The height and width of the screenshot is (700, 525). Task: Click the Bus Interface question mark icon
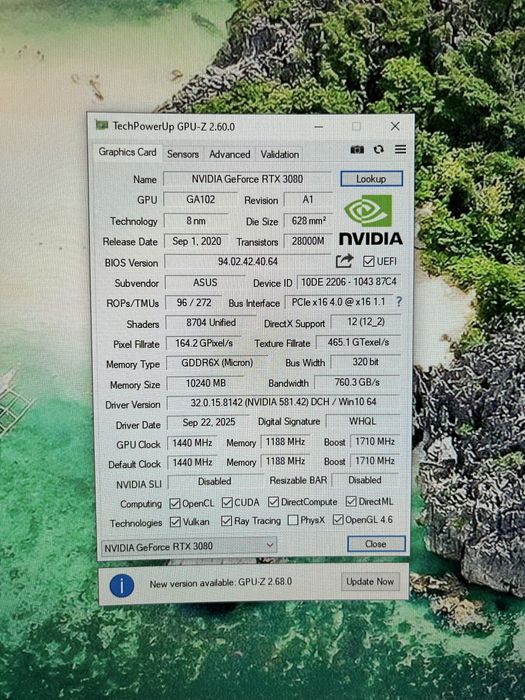tap(399, 302)
